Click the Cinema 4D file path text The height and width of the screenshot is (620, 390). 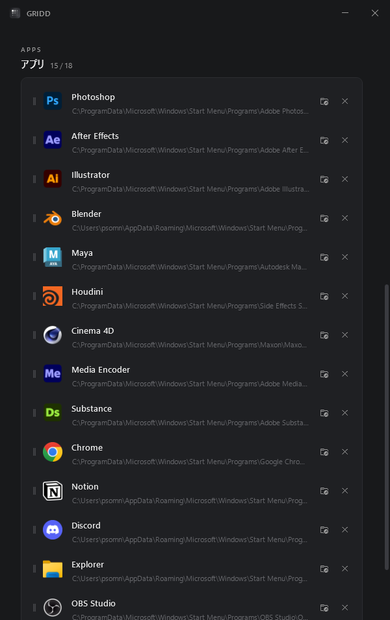click(x=189, y=345)
